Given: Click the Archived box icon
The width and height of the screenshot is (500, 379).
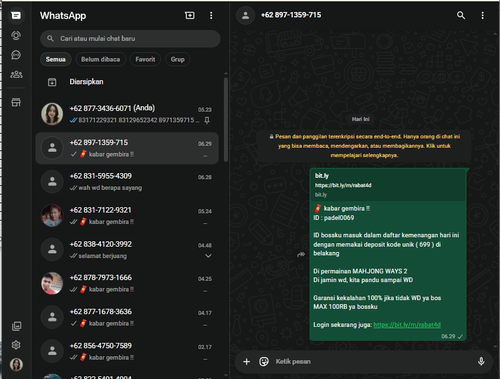Looking at the screenshot, I should 52,82.
